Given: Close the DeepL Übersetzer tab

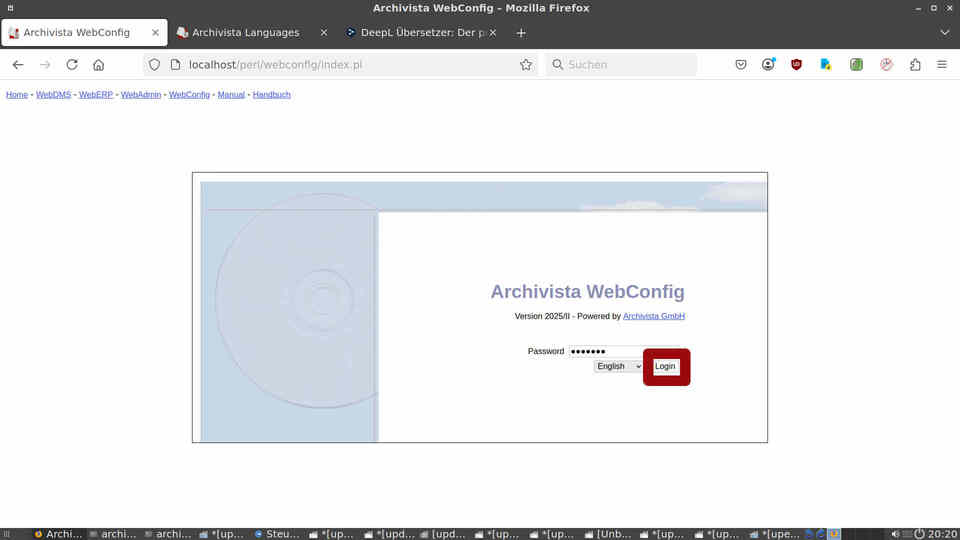Looking at the screenshot, I should click(493, 32).
